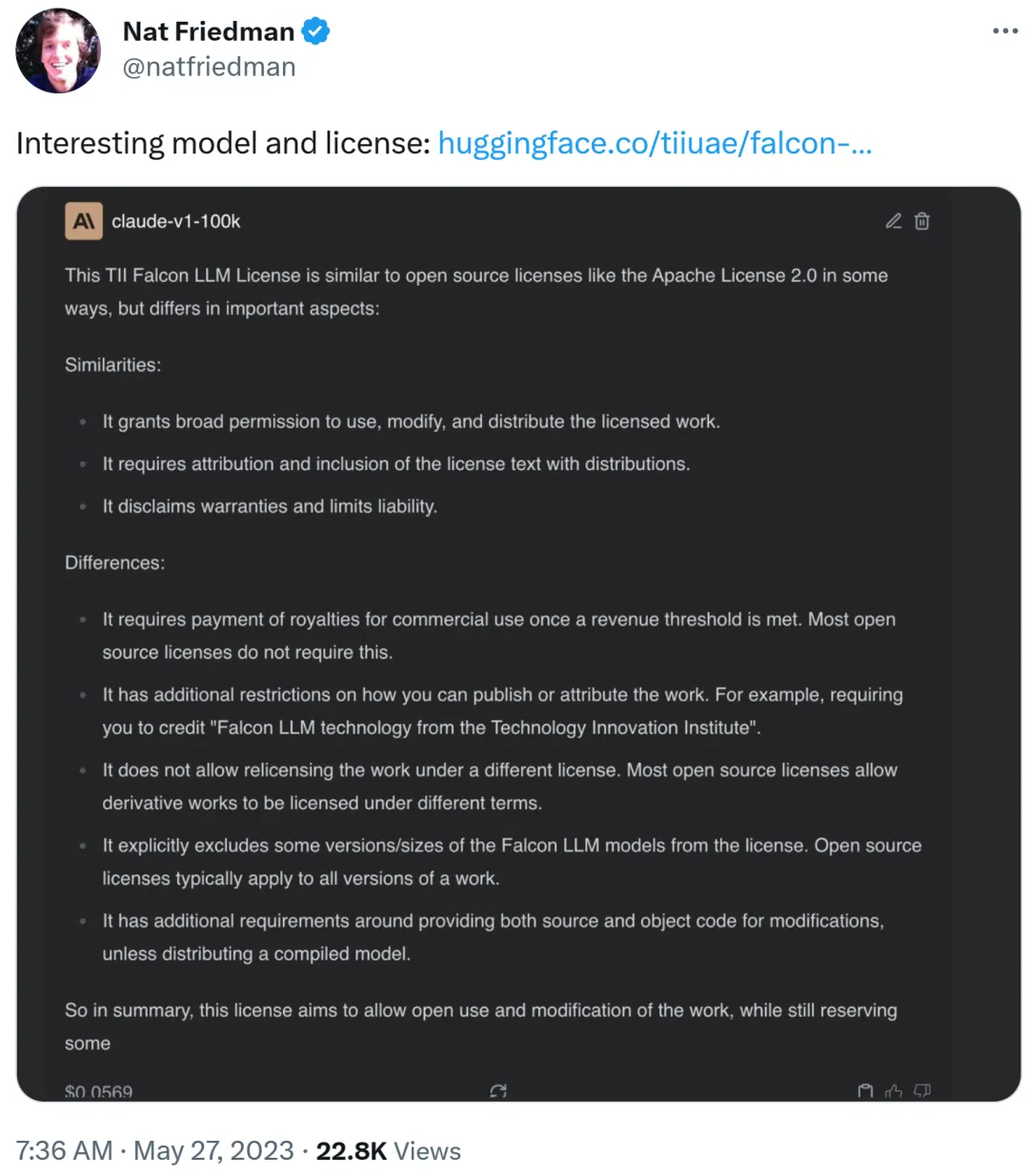
Task: Open the huggingface.co falcon link
Action: pos(655,143)
